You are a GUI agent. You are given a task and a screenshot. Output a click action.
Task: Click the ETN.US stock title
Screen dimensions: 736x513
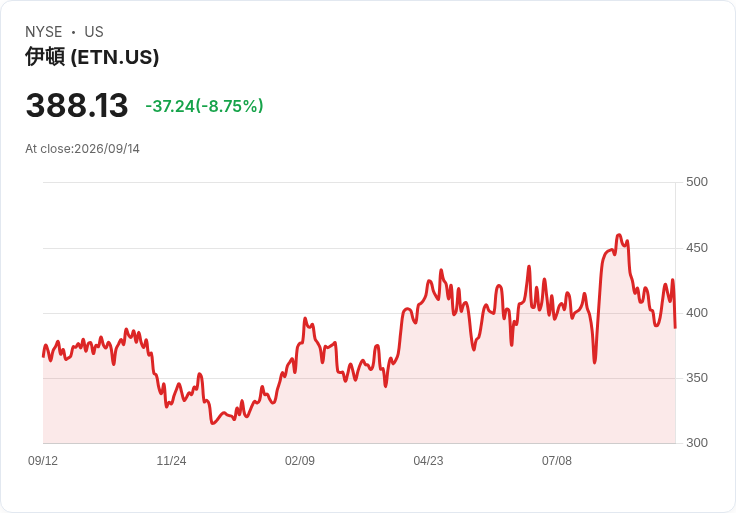click(x=92, y=57)
